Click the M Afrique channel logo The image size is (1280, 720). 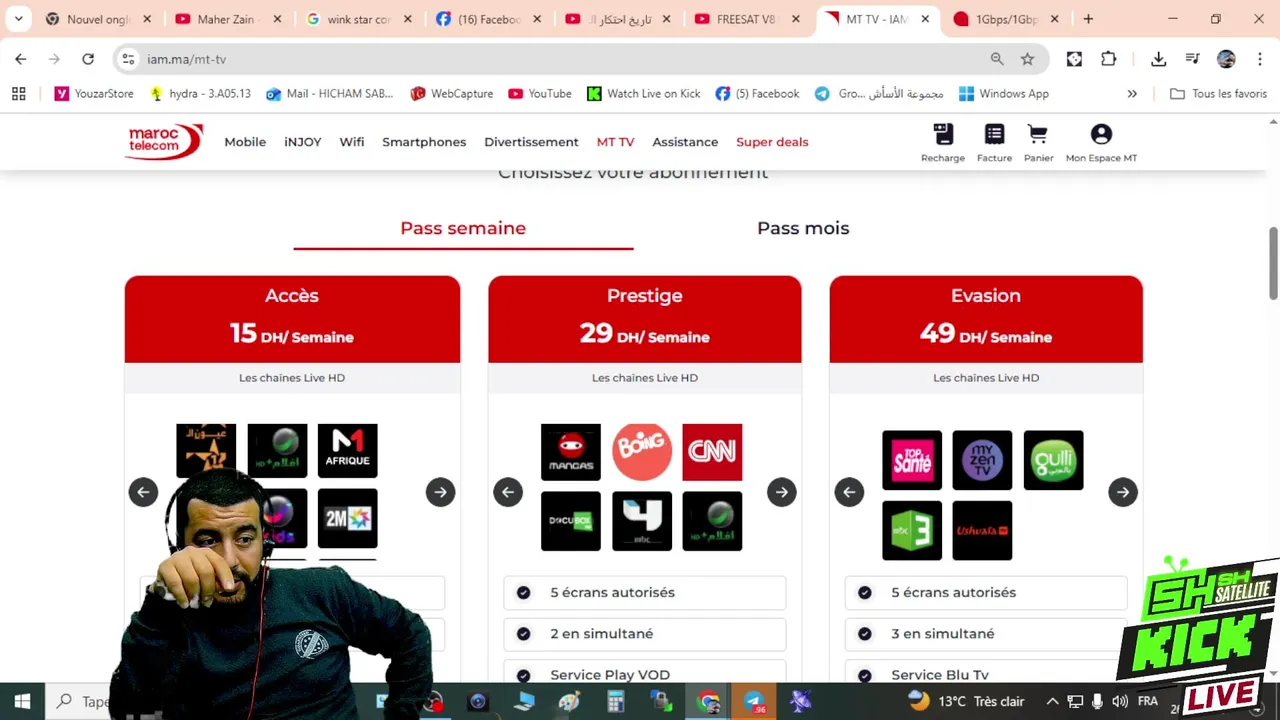point(347,451)
